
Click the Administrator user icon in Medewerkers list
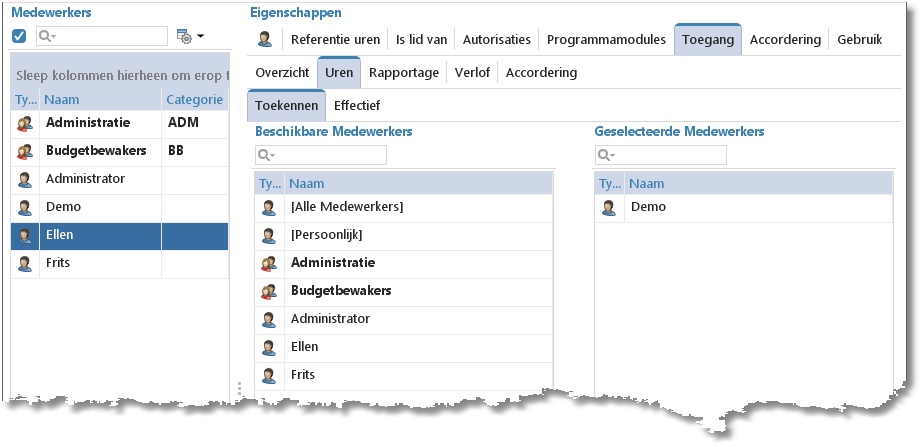pyautogui.click(x=25, y=180)
